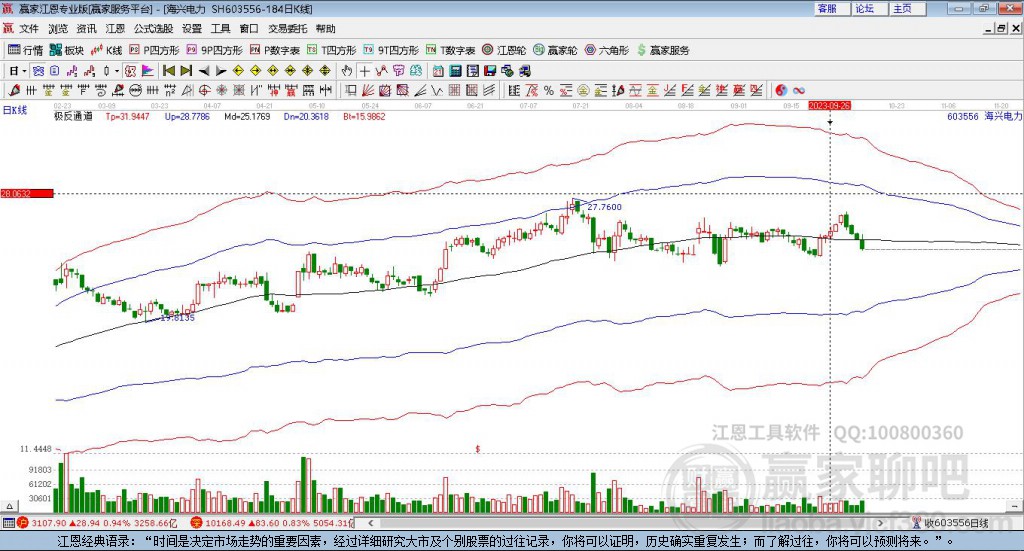Screen dimensions: 1024x551
Task: Click the Up=28.7786 indicator value
Action: point(187,116)
